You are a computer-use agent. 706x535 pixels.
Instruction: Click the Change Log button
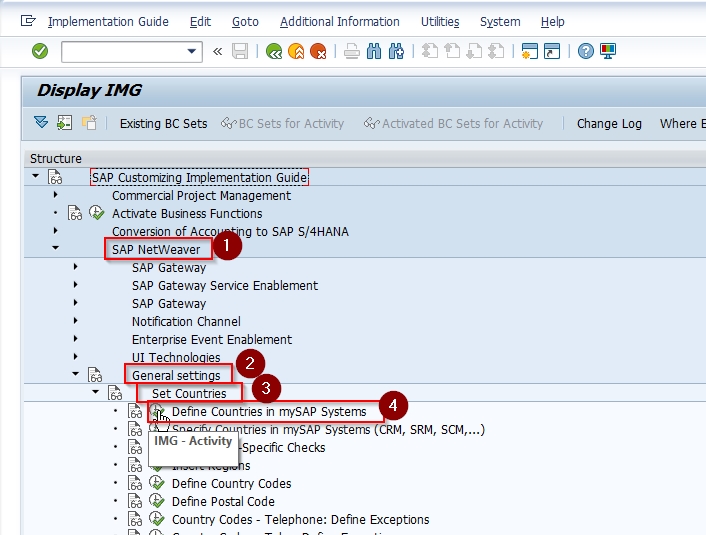tap(609, 123)
